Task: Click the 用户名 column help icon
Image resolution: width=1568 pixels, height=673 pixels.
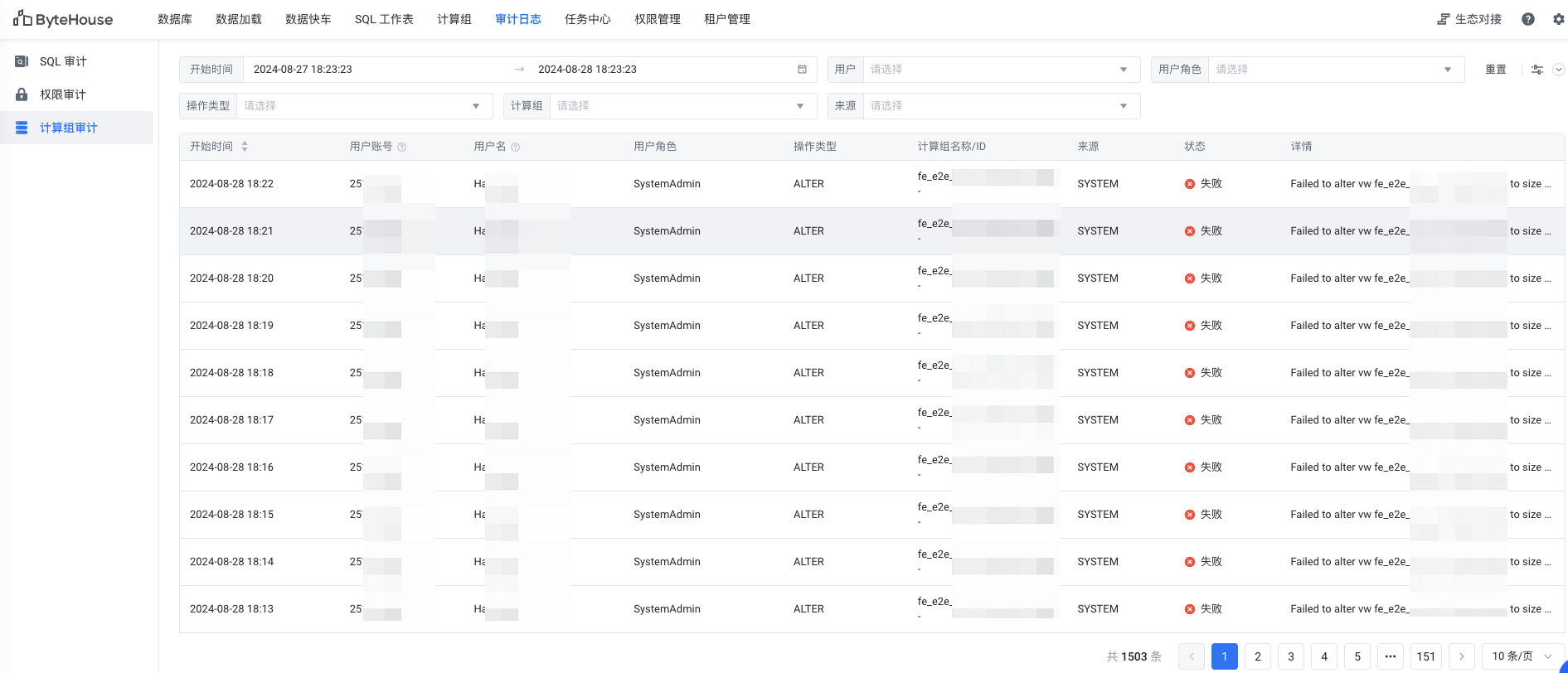Action: [x=516, y=147]
